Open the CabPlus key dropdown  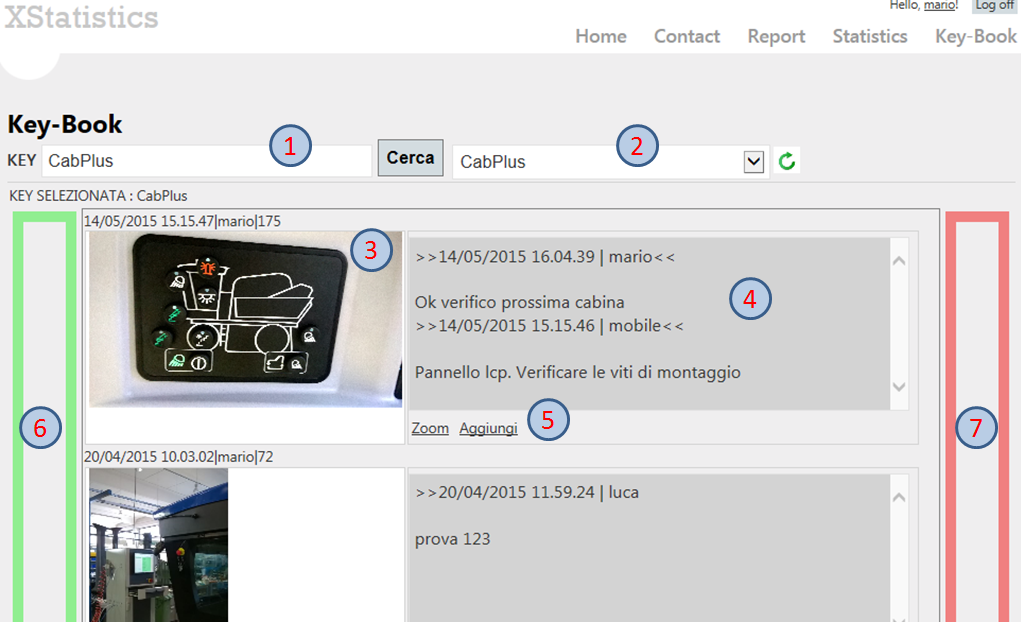[754, 162]
